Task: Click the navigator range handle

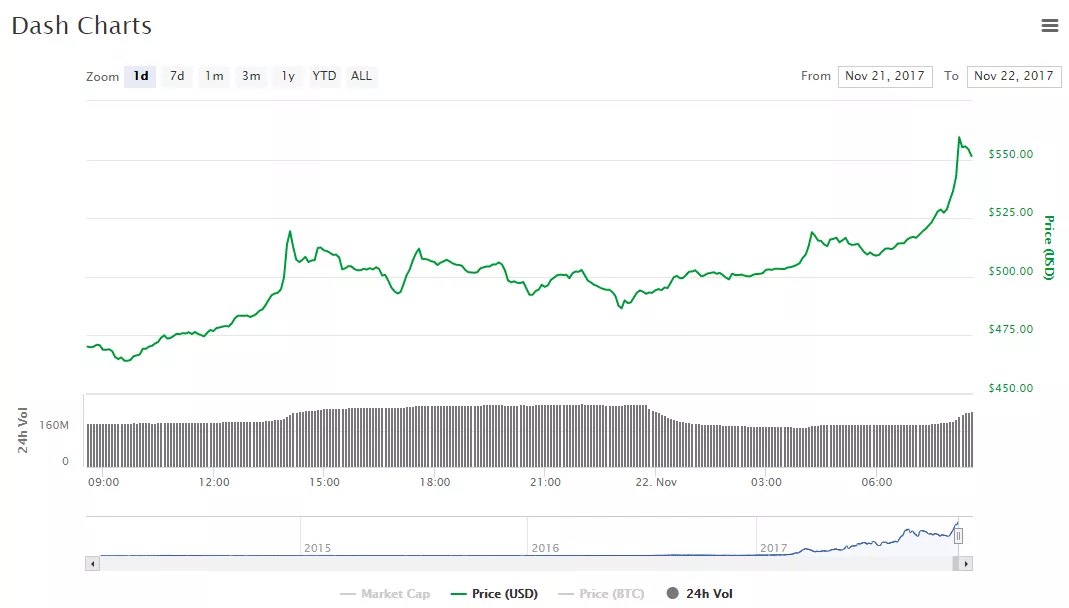Action: click(958, 536)
